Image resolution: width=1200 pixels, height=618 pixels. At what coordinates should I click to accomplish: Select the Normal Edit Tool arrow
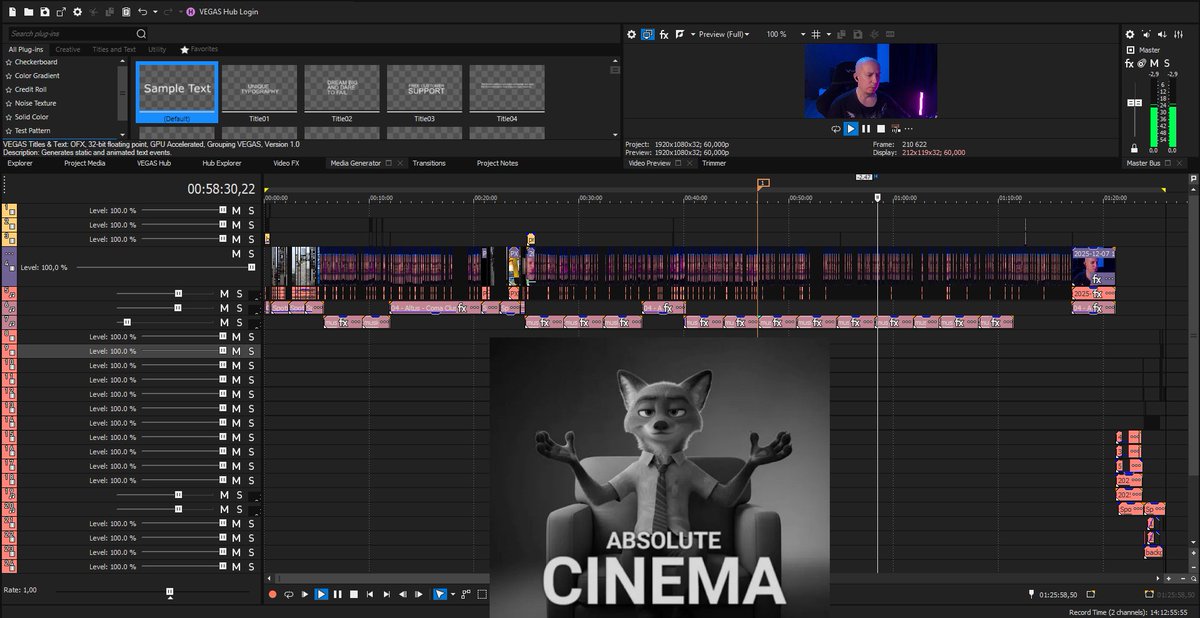pyautogui.click(x=440, y=594)
